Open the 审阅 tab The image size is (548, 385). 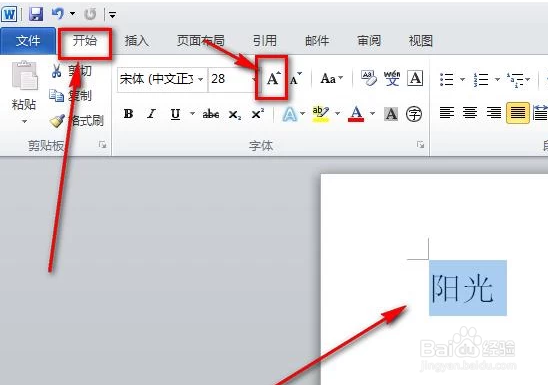tap(369, 41)
